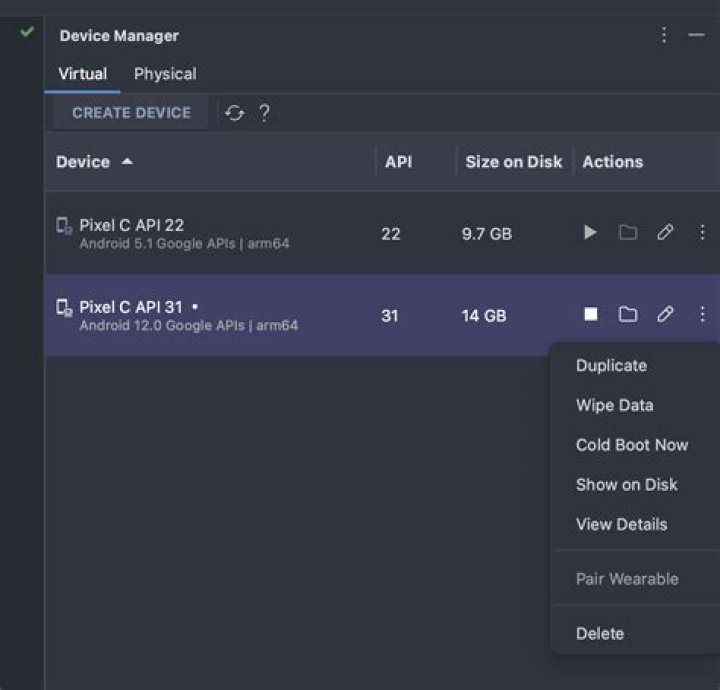
Task: Click Android 5.1 Google APIs subtitle
Action: (x=185, y=243)
